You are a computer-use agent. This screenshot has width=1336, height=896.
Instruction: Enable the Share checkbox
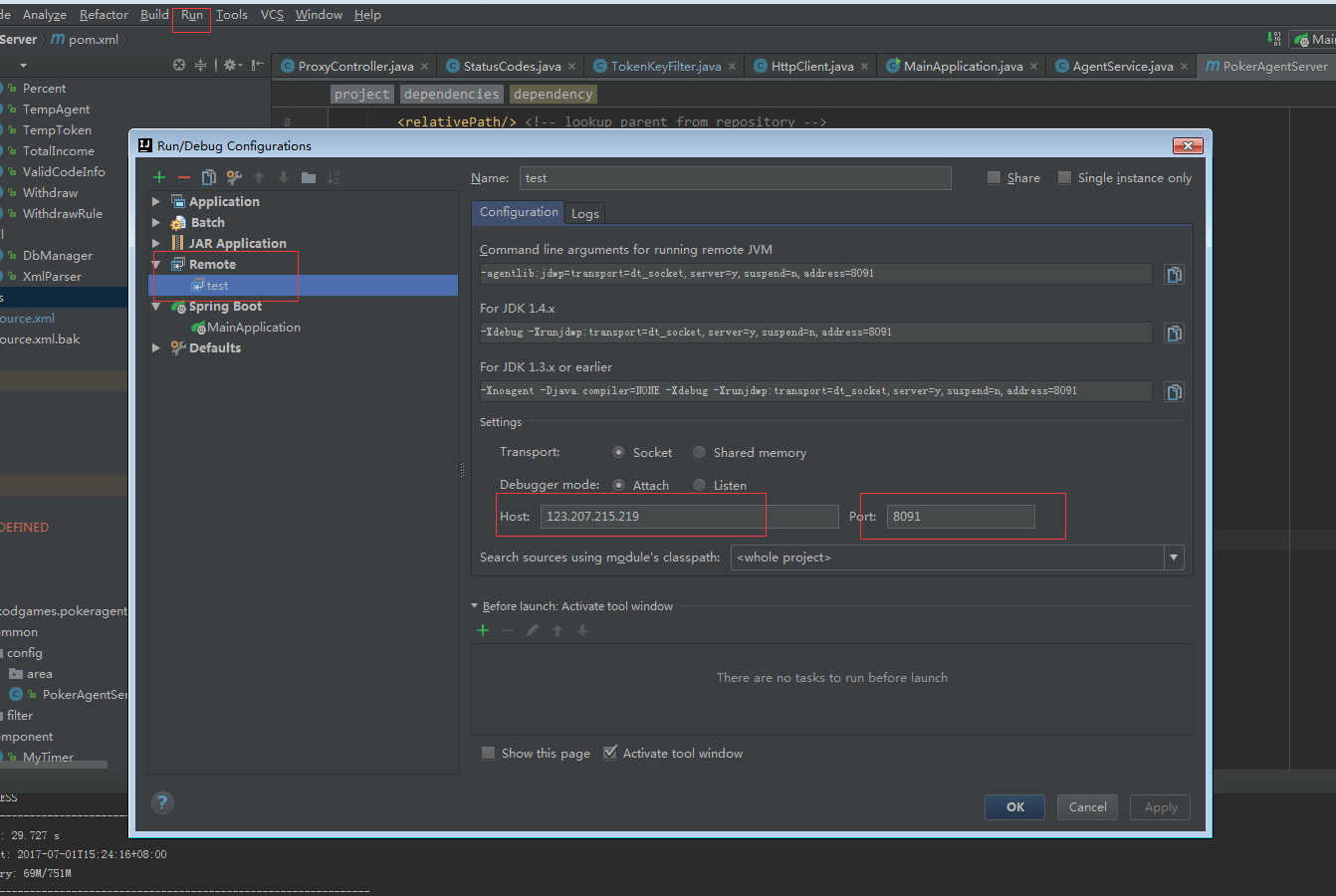coord(994,177)
